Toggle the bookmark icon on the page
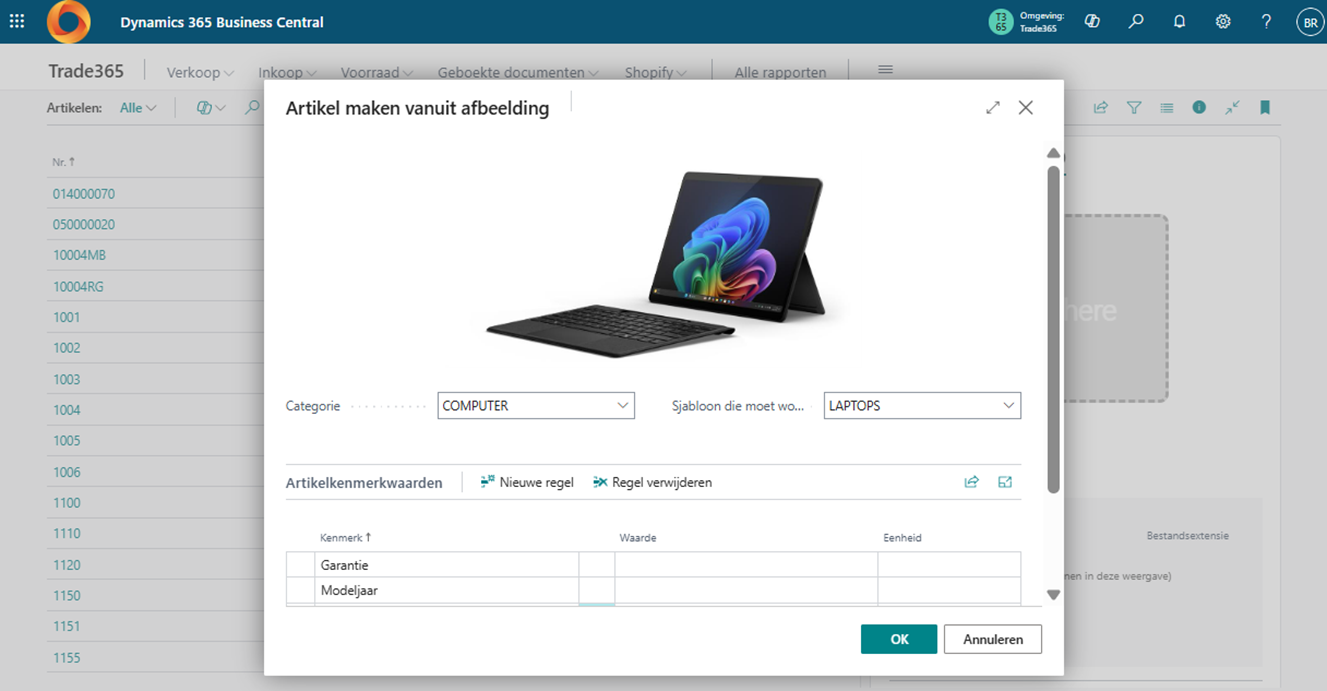1327x691 pixels. pyautogui.click(x=1265, y=107)
